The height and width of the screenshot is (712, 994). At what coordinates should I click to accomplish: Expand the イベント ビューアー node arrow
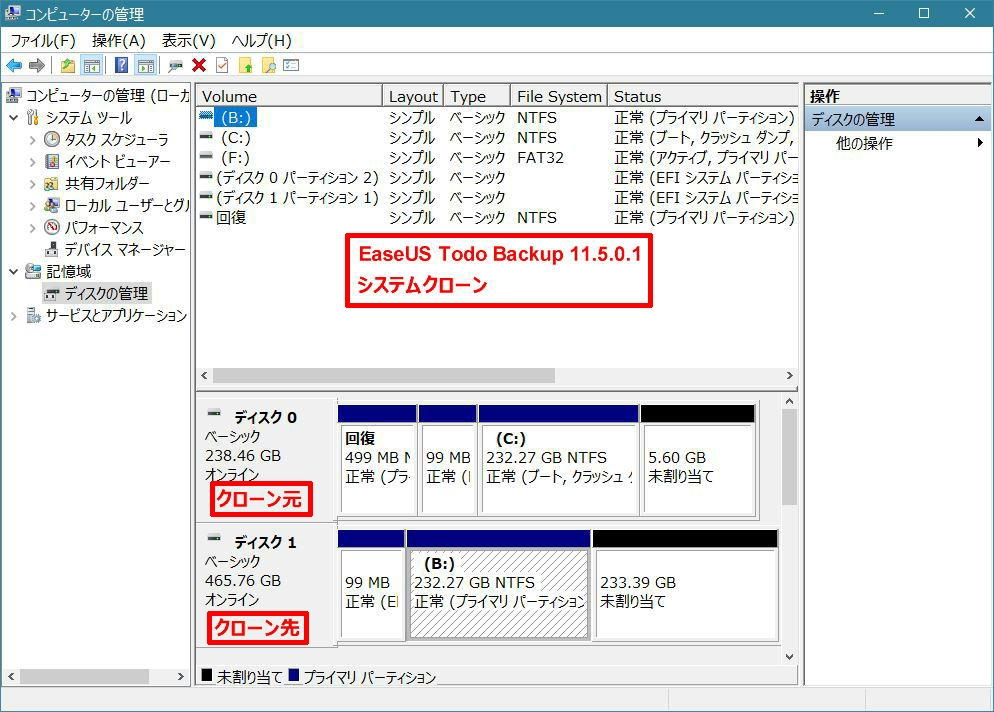[32, 162]
